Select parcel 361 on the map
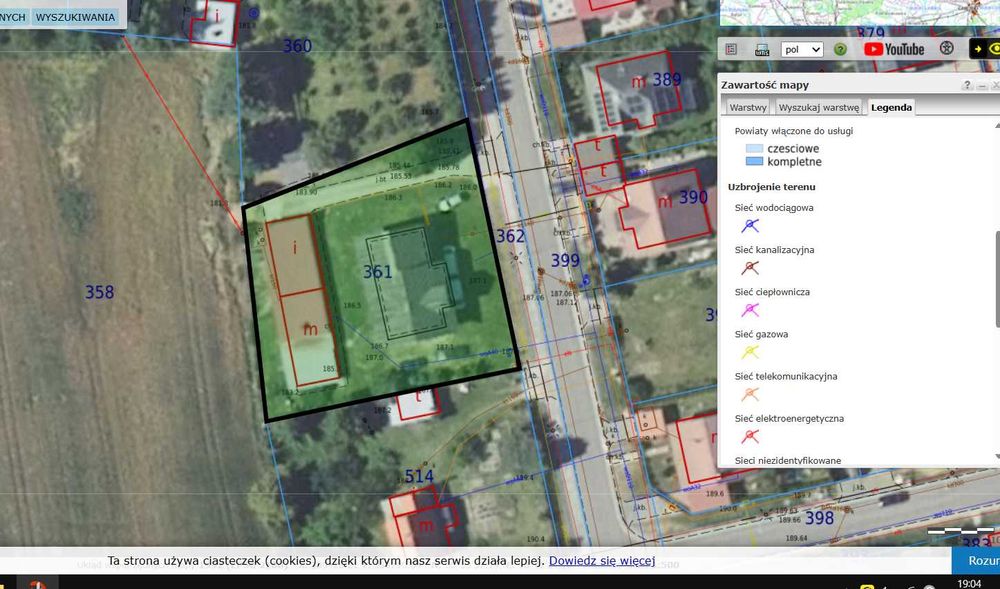The height and width of the screenshot is (589, 1000). point(377,272)
